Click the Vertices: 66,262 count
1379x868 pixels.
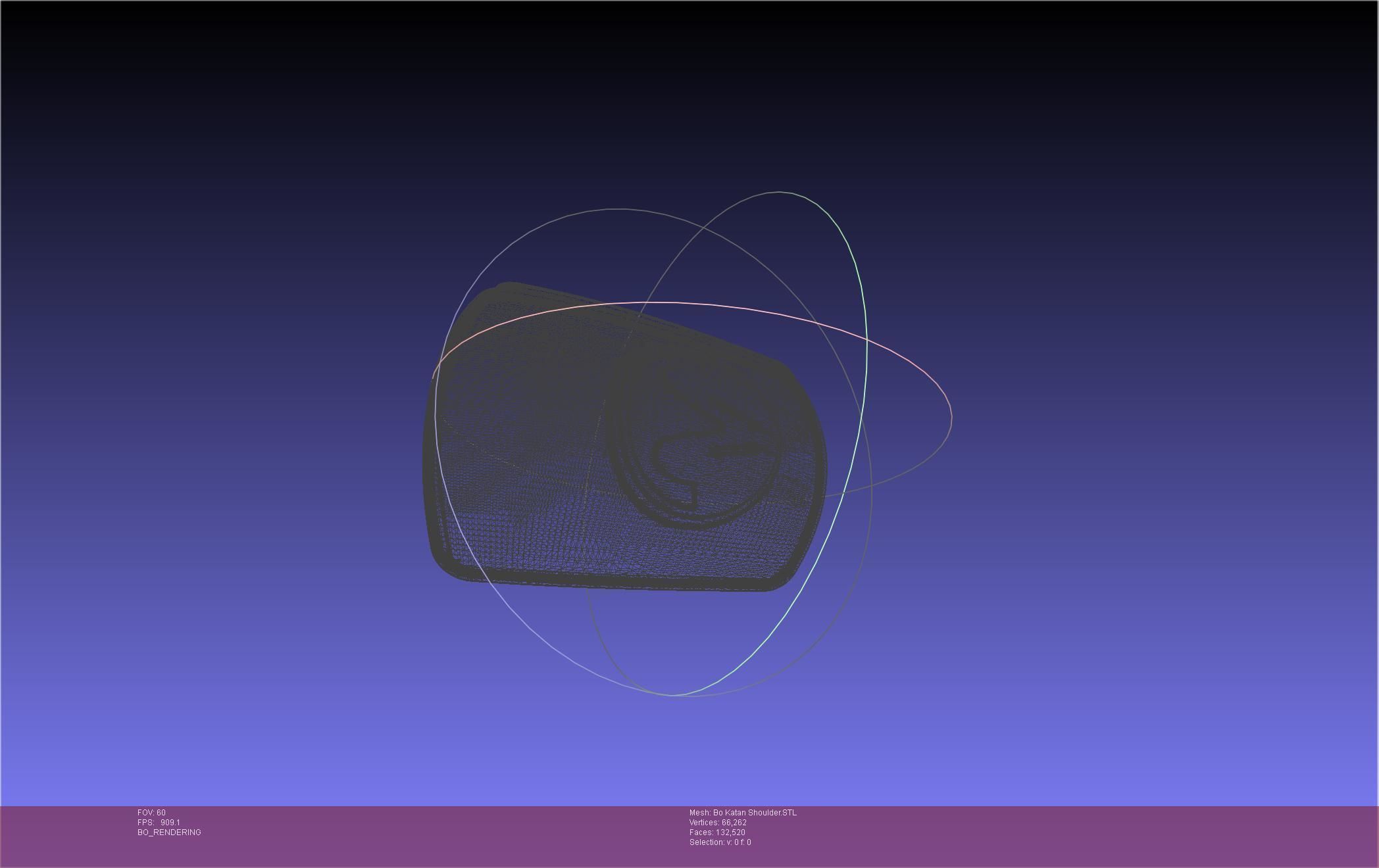coord(718,823)
